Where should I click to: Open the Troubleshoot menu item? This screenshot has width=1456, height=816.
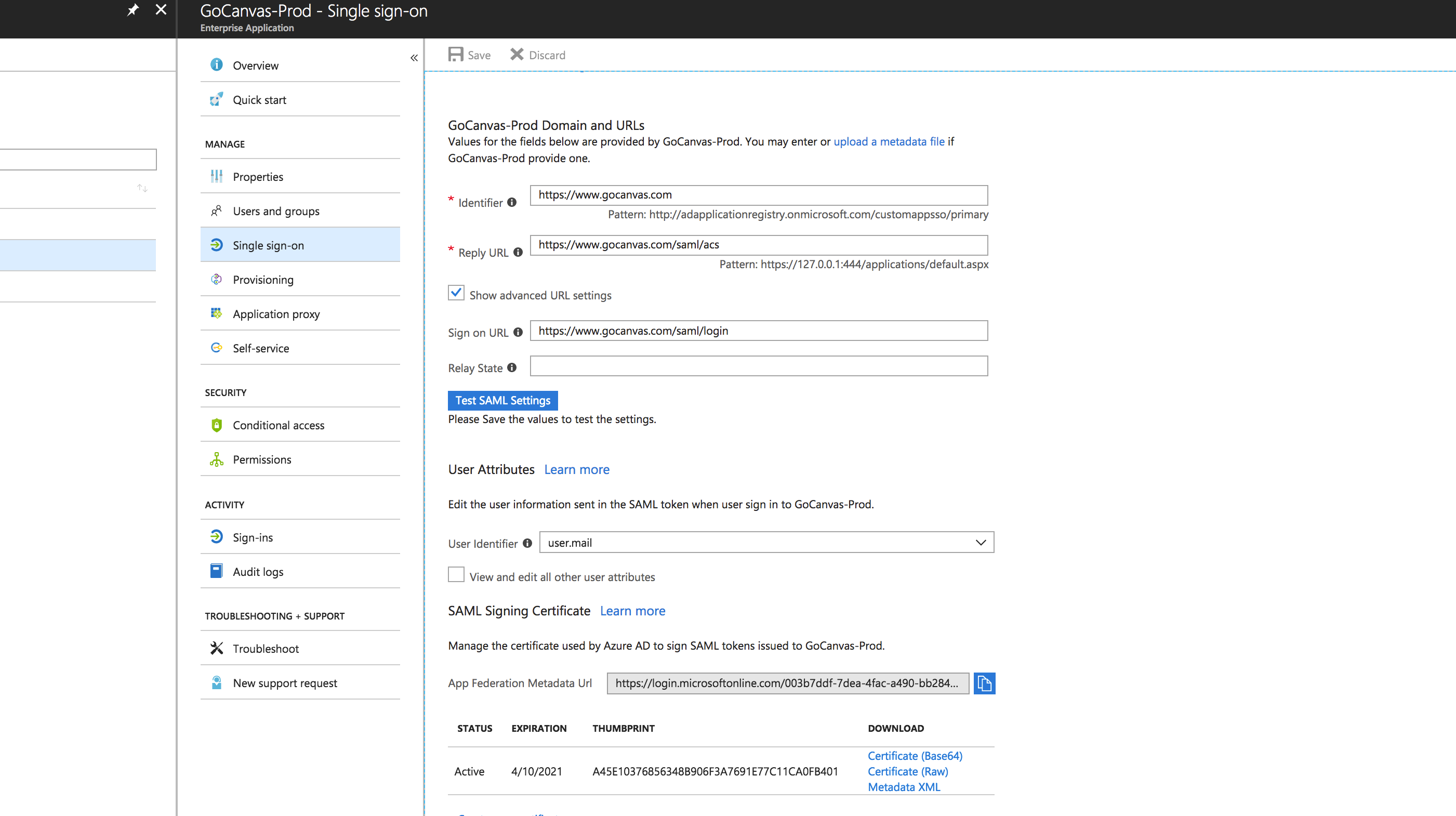click(300, 648)
